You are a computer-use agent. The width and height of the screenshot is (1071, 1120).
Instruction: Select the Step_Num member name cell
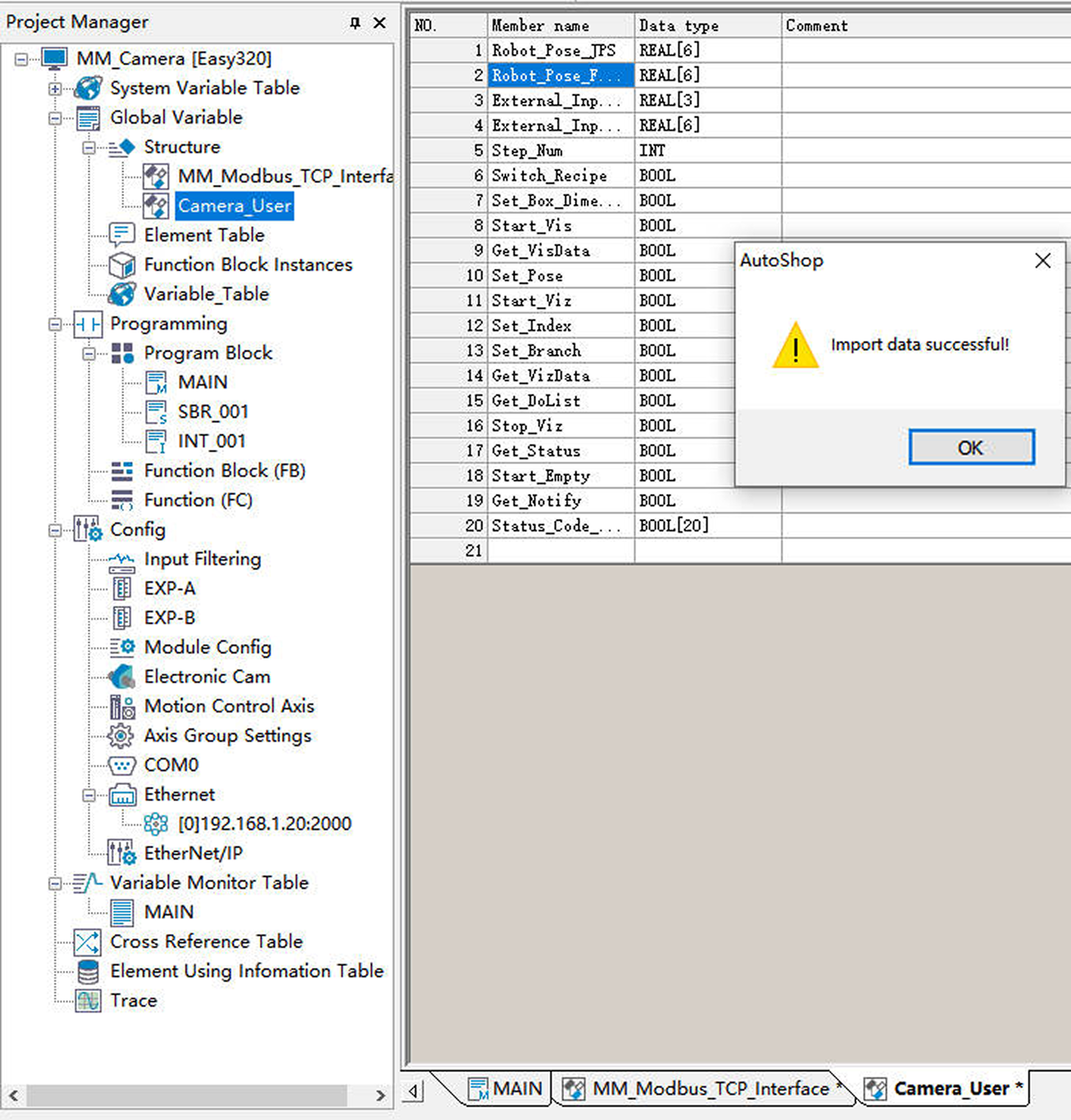coord(561,150)
